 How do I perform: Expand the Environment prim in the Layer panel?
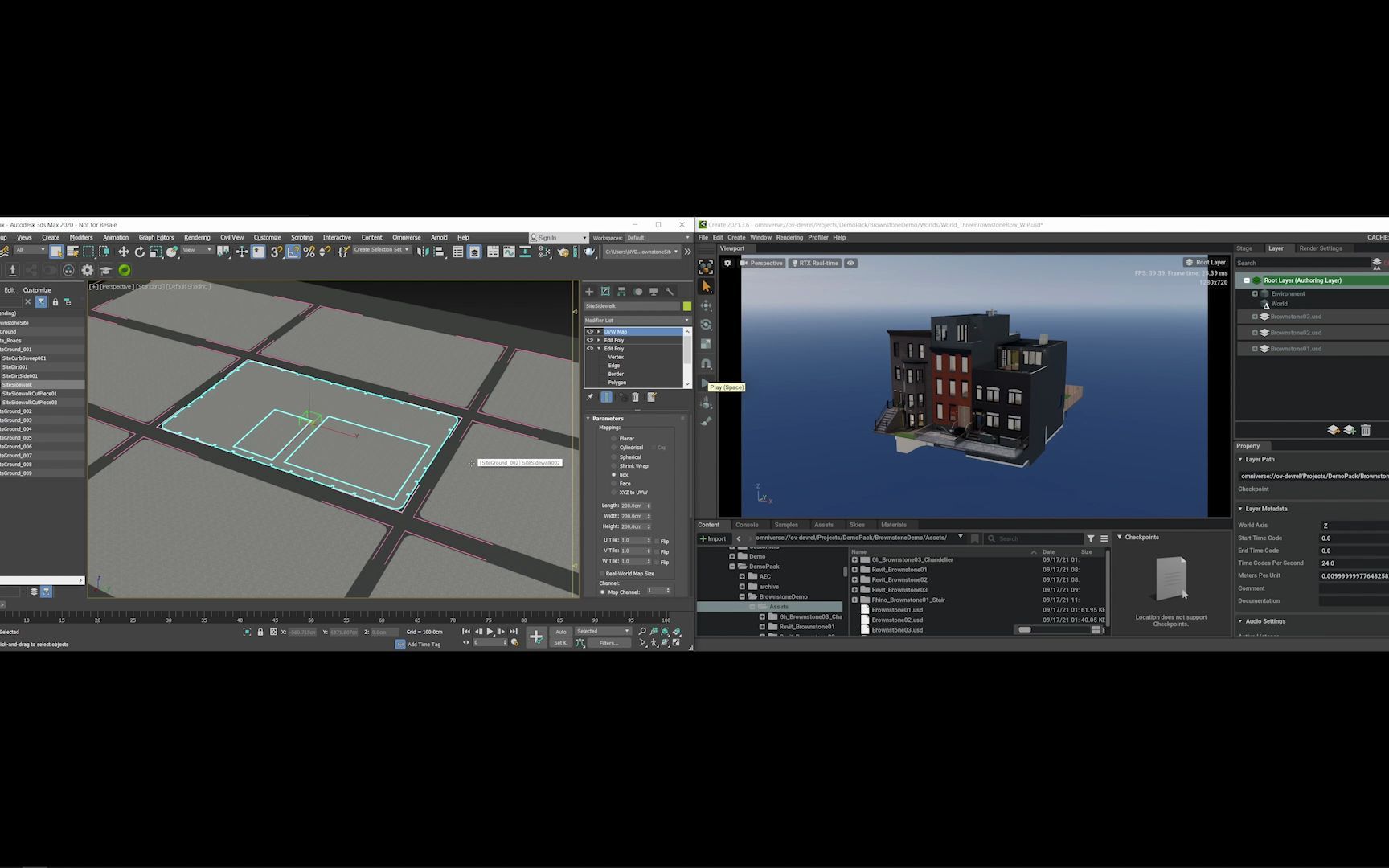(1255, 293)
